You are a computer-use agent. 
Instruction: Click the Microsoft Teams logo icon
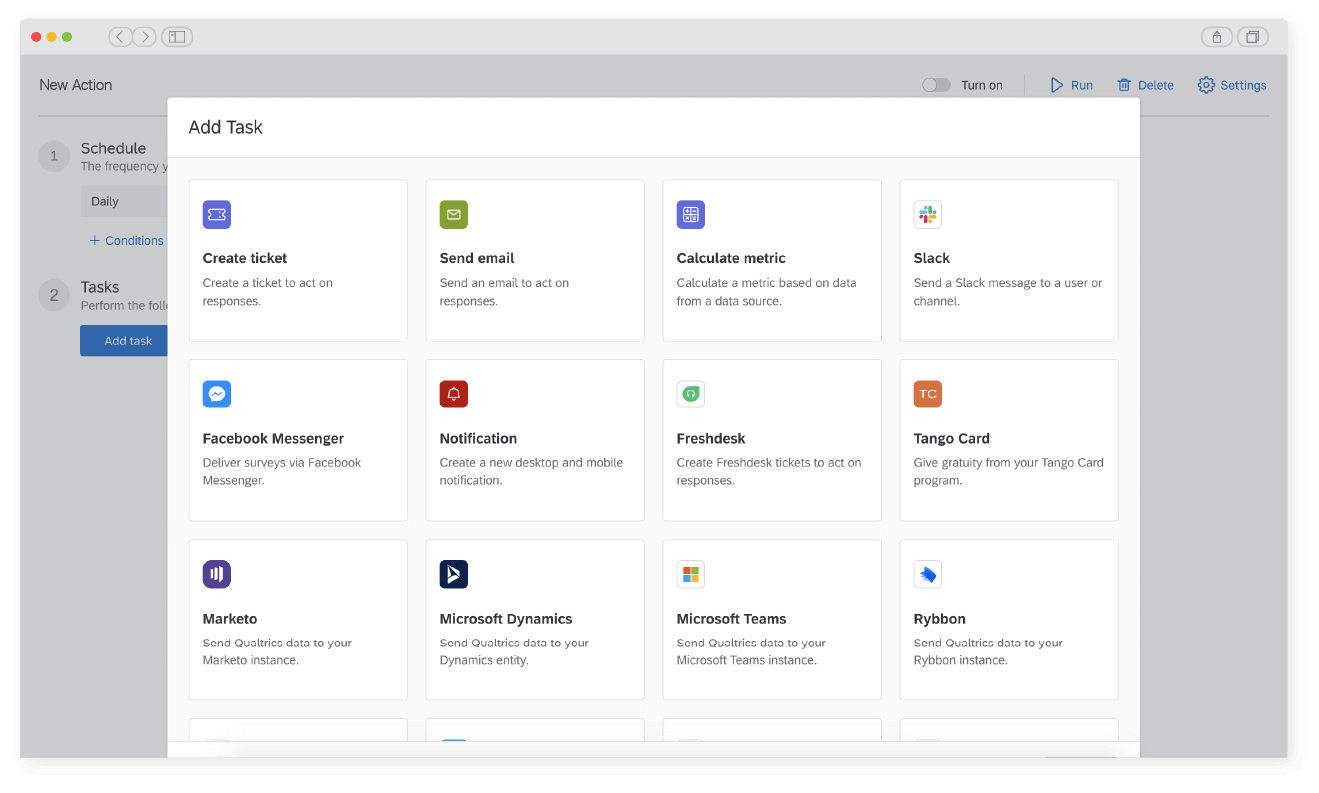[691, 574]
